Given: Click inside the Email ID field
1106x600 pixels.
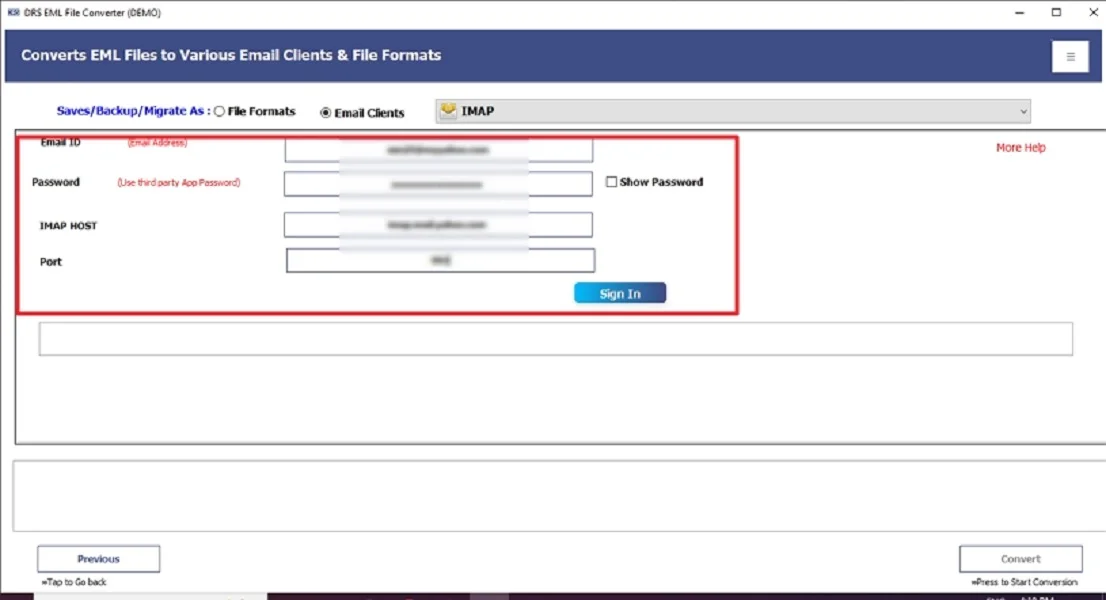Looking at the screenshot, I should 438,148.
